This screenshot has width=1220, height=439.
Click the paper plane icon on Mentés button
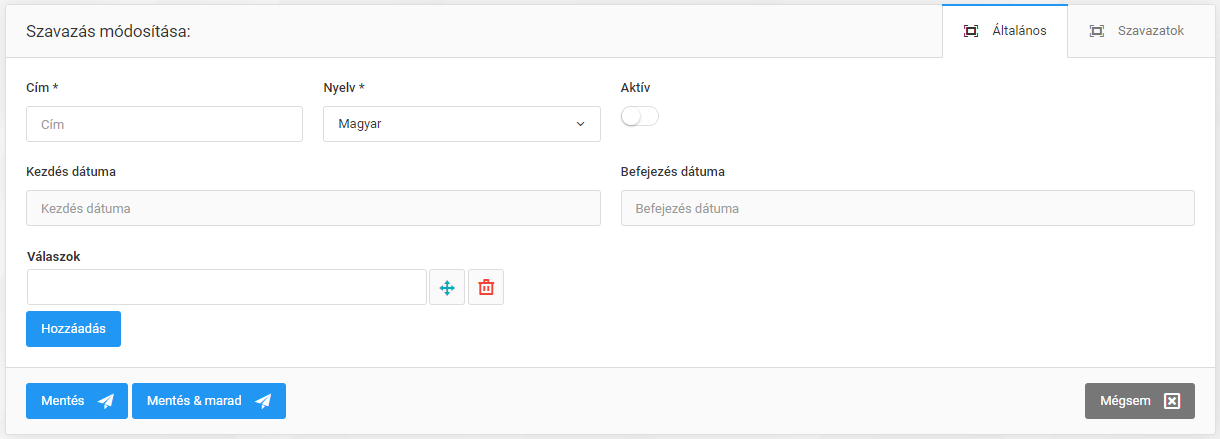[106, 401]
